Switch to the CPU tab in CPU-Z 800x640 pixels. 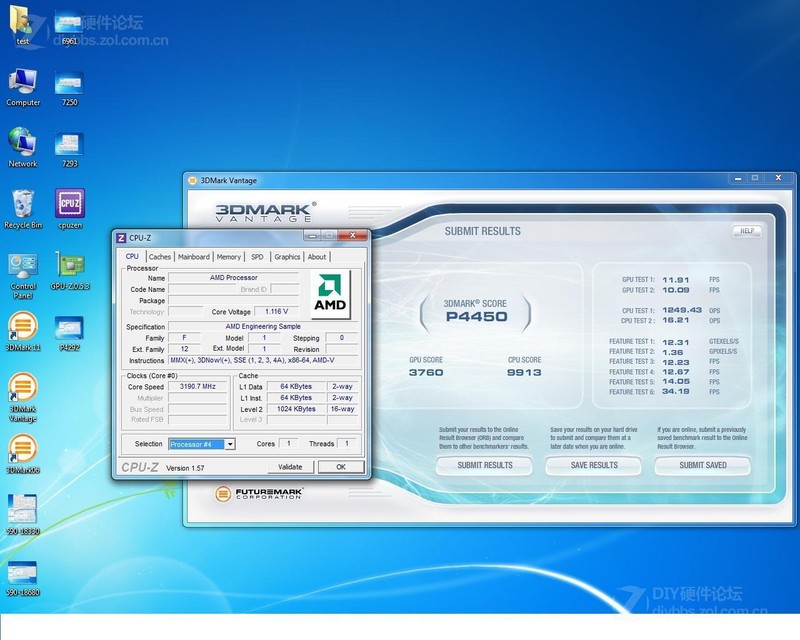pos(132,256)
